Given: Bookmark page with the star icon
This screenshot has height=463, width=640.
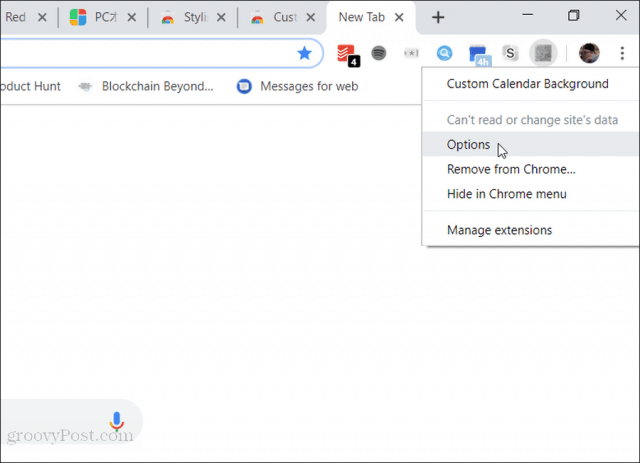Looking at the screenshot, I should (304, 53).
